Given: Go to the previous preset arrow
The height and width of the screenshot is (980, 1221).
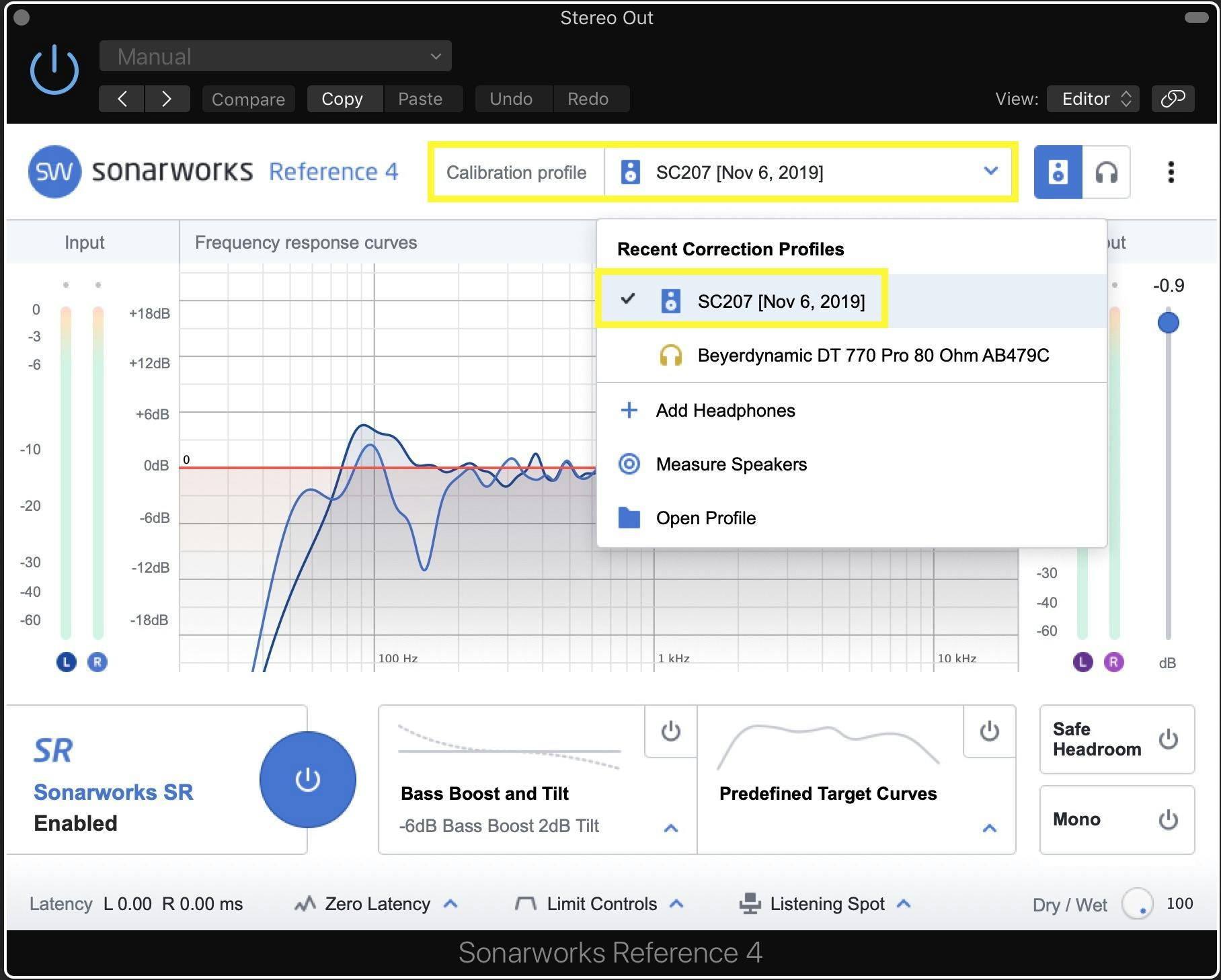Looking at the screenshot, I should [122, 99].
